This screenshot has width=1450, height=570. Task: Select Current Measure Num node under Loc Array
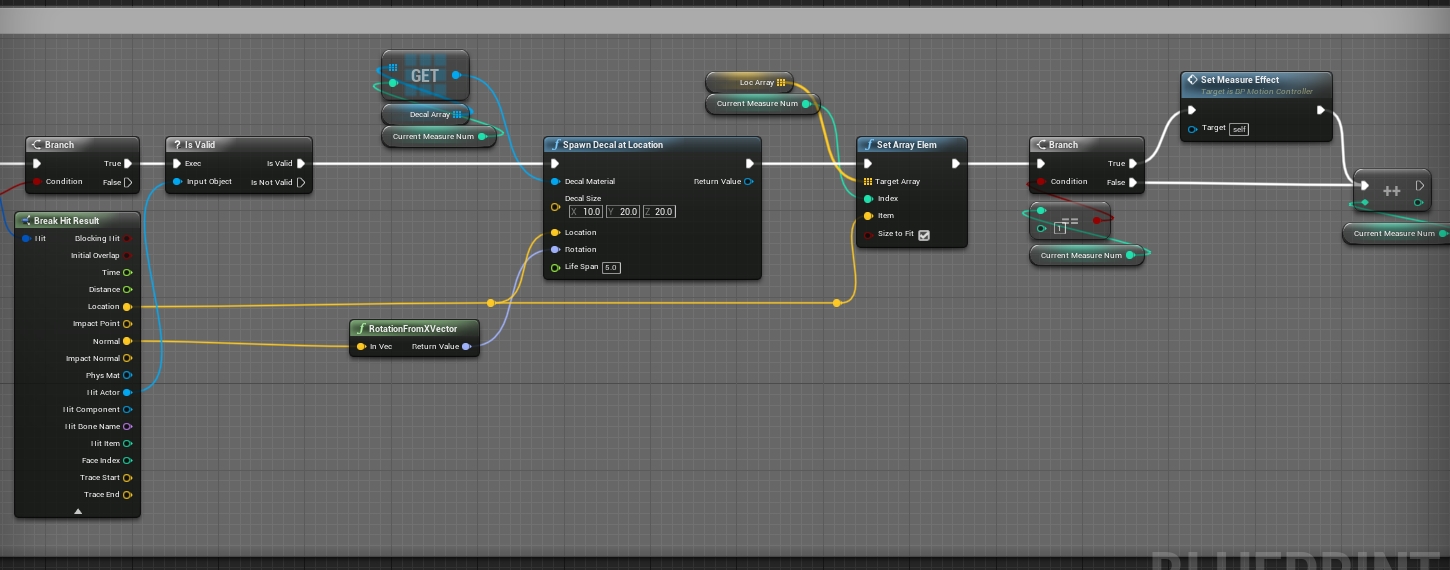763,103
